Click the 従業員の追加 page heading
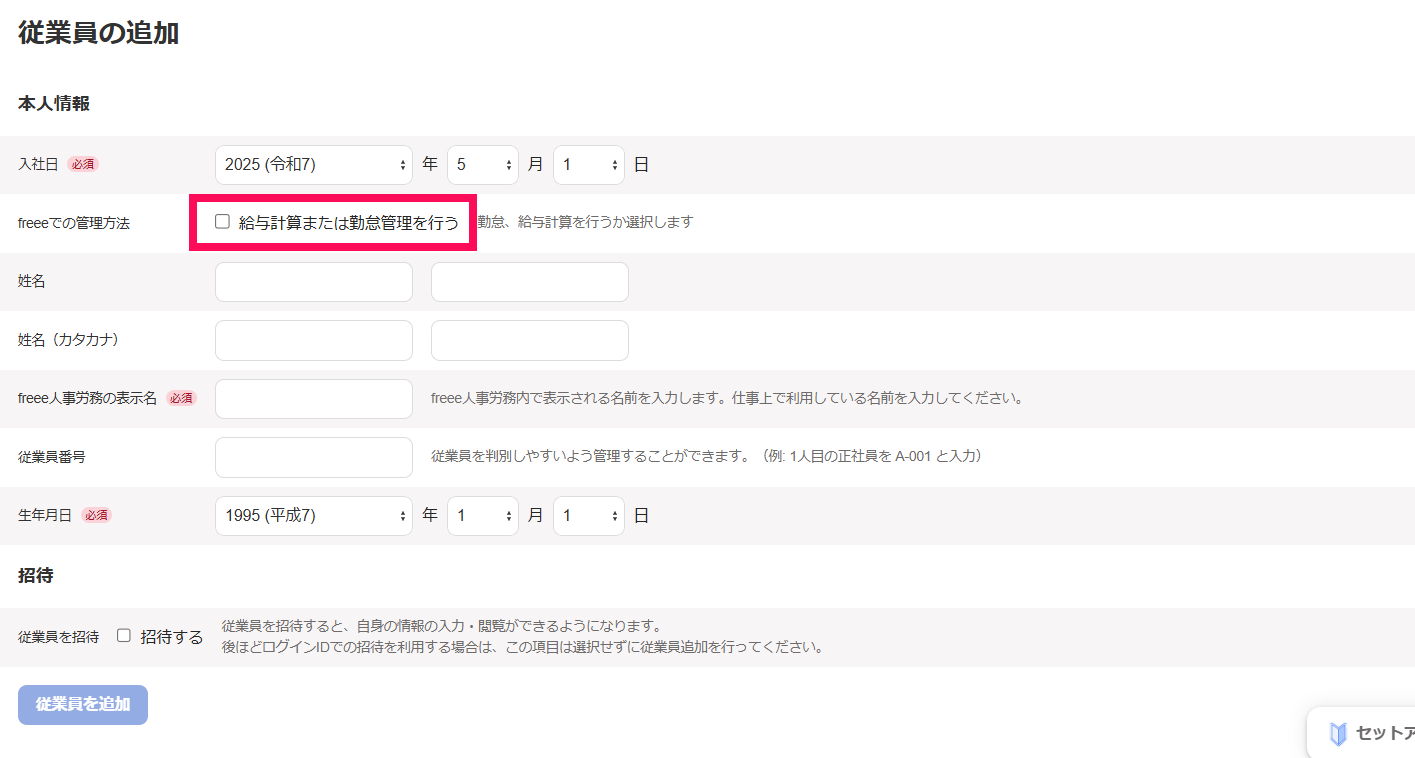1415x758 pixels. pyautogui.click(x=98, y=33)
